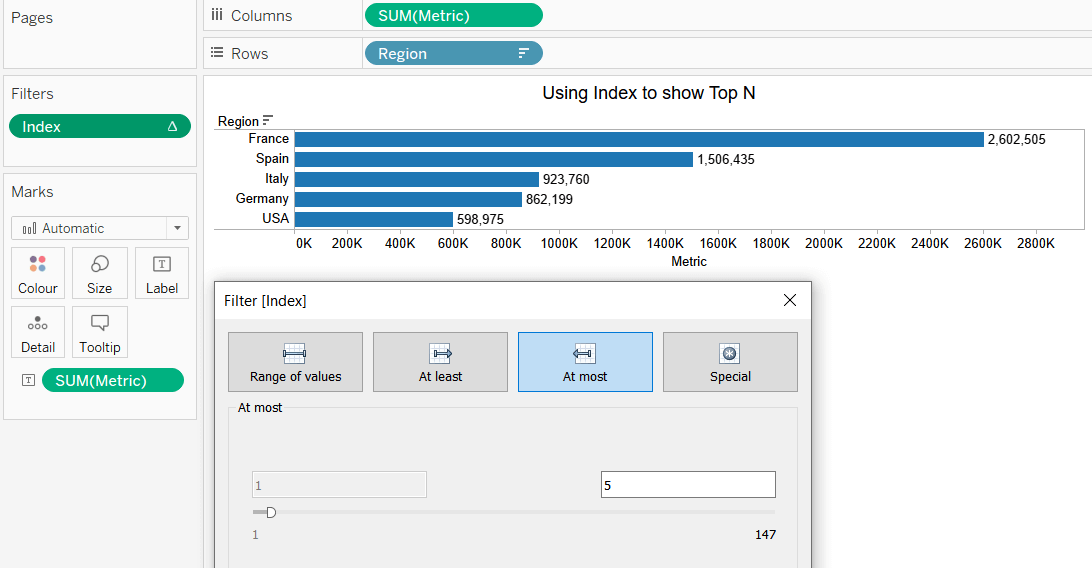Click the Filters shelf label
The height and width of the screenshot is (568, 1092).
[32, 94]
